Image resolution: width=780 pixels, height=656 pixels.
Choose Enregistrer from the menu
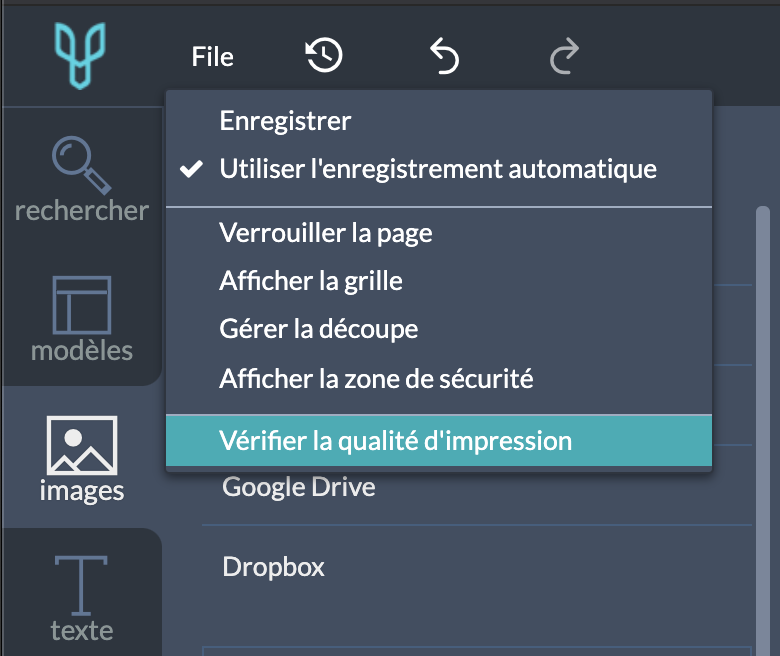click(x=439, y=121)
